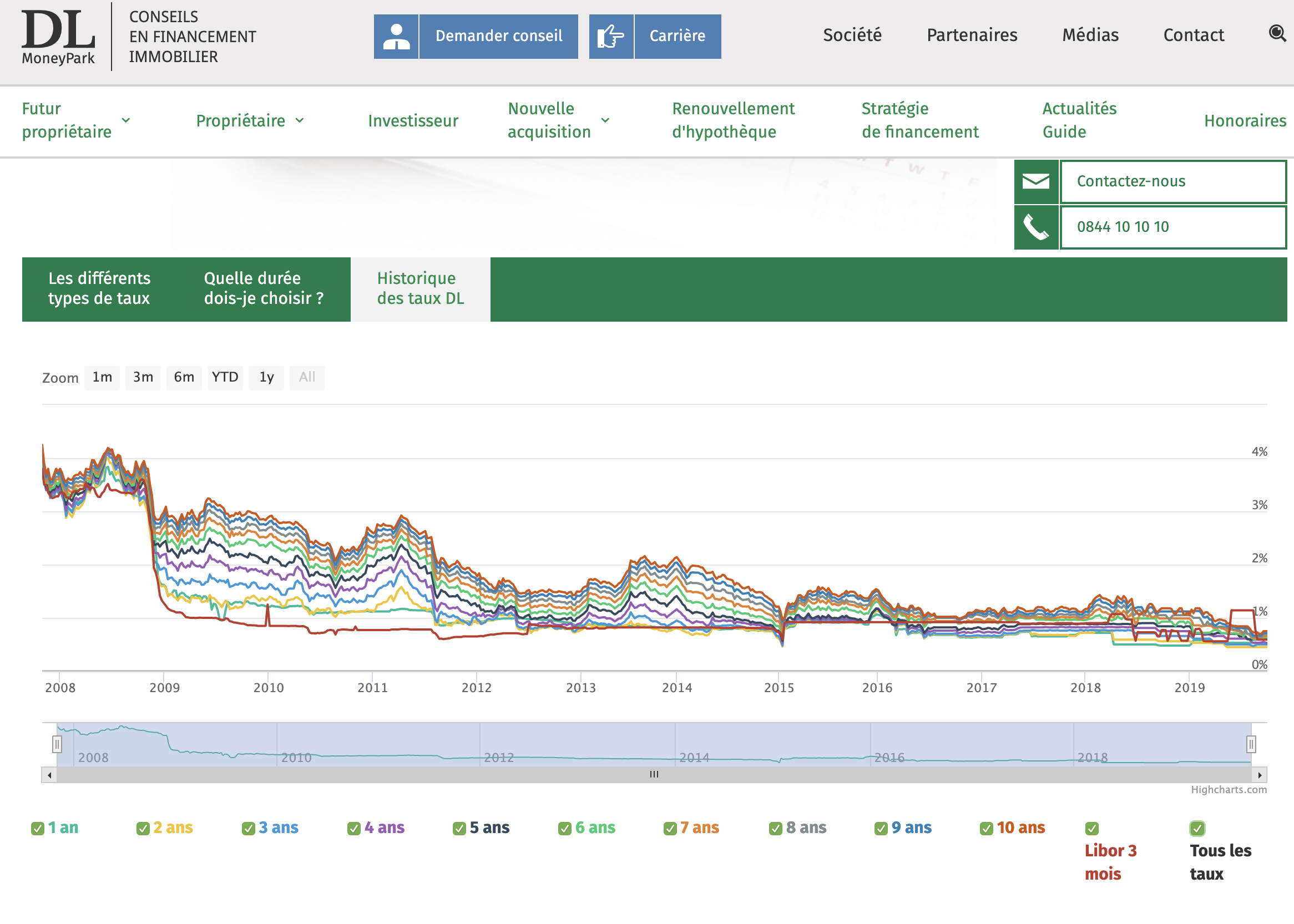Set chart zoom to 1y
Viewport: 1294px width, 924px height.
(x=266, y=377)
